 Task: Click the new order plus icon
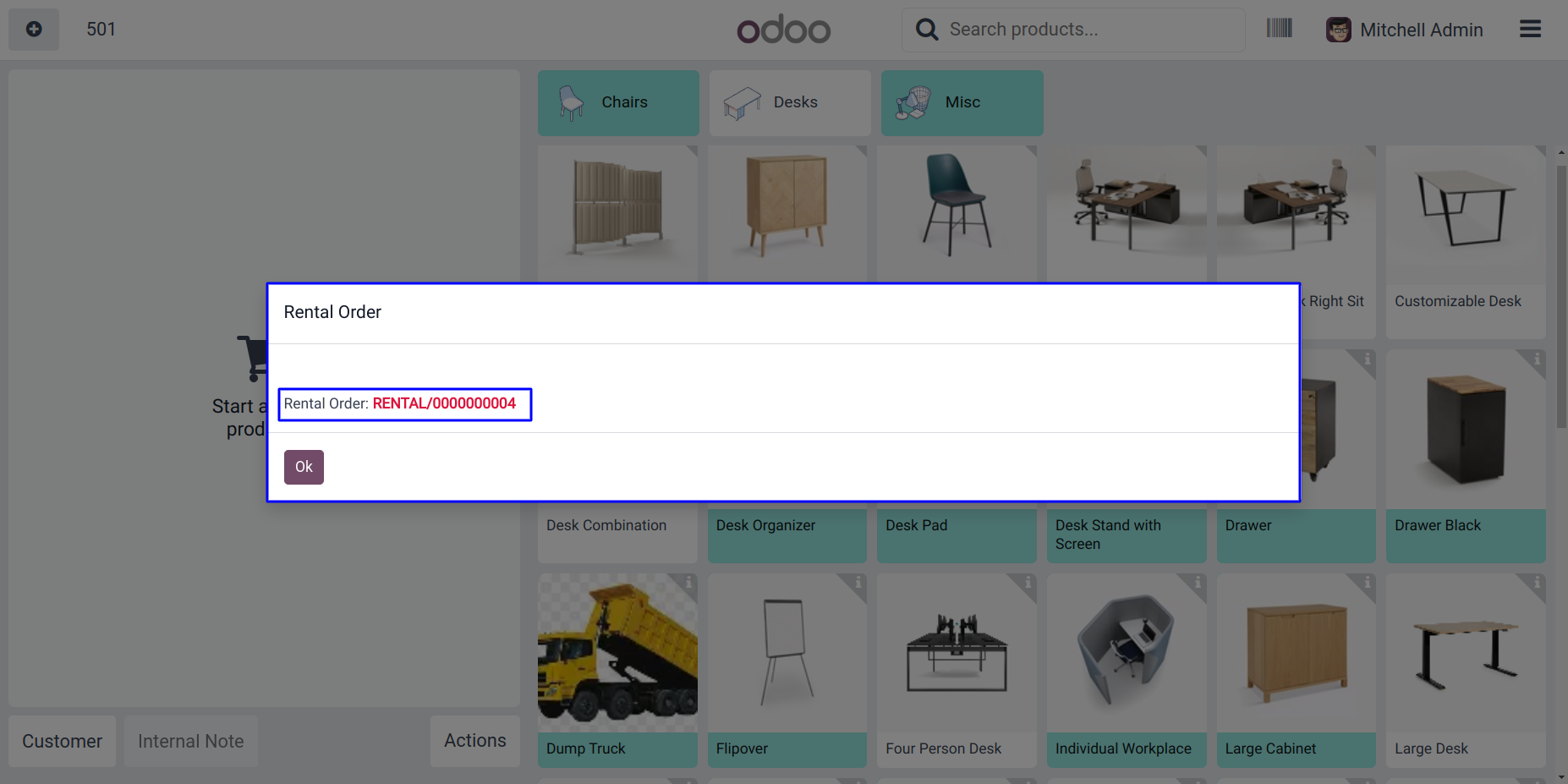[34, 30]
